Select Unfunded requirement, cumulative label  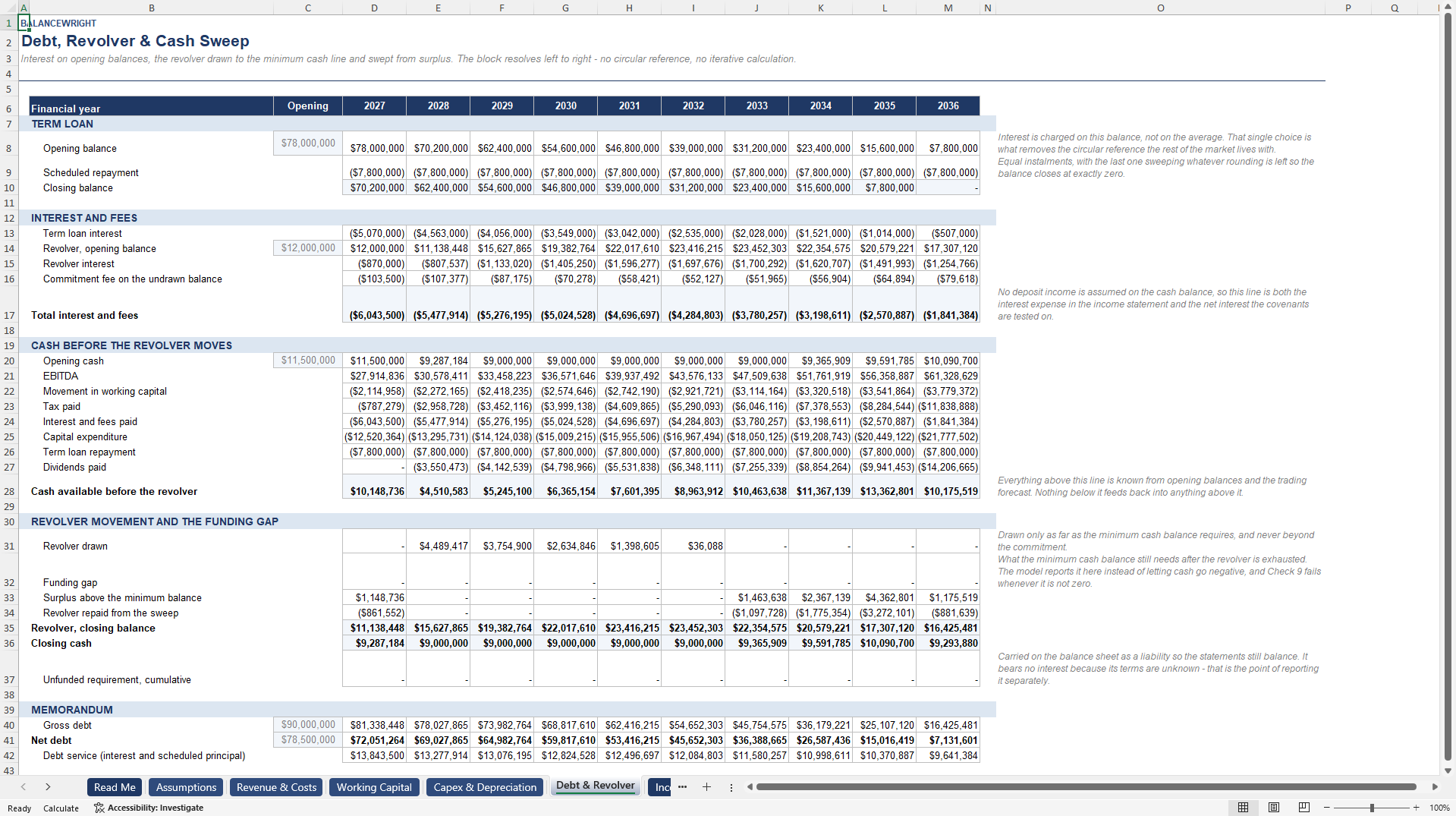tap(117, 679)
